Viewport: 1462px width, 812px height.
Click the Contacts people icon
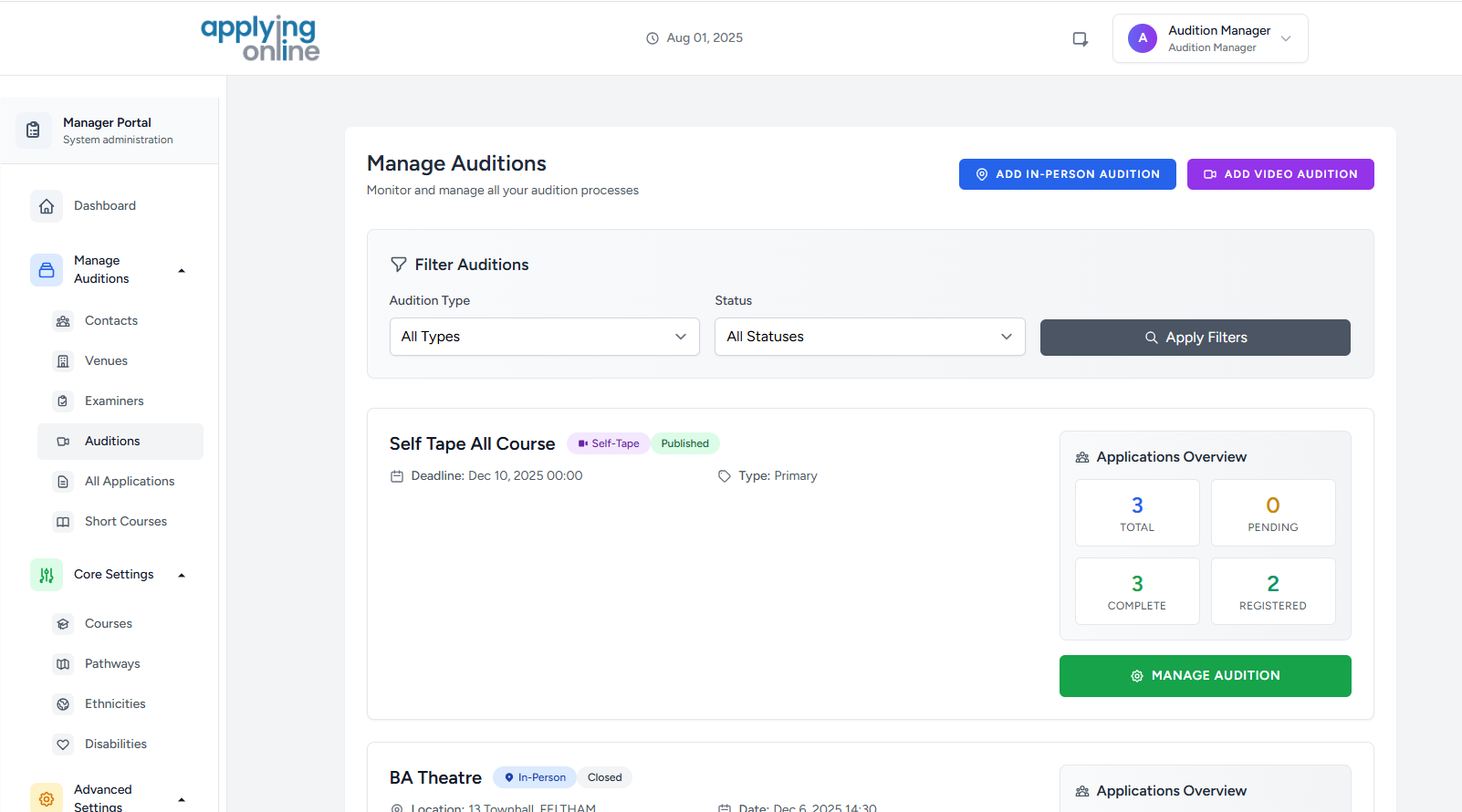[x=63, y=321]
